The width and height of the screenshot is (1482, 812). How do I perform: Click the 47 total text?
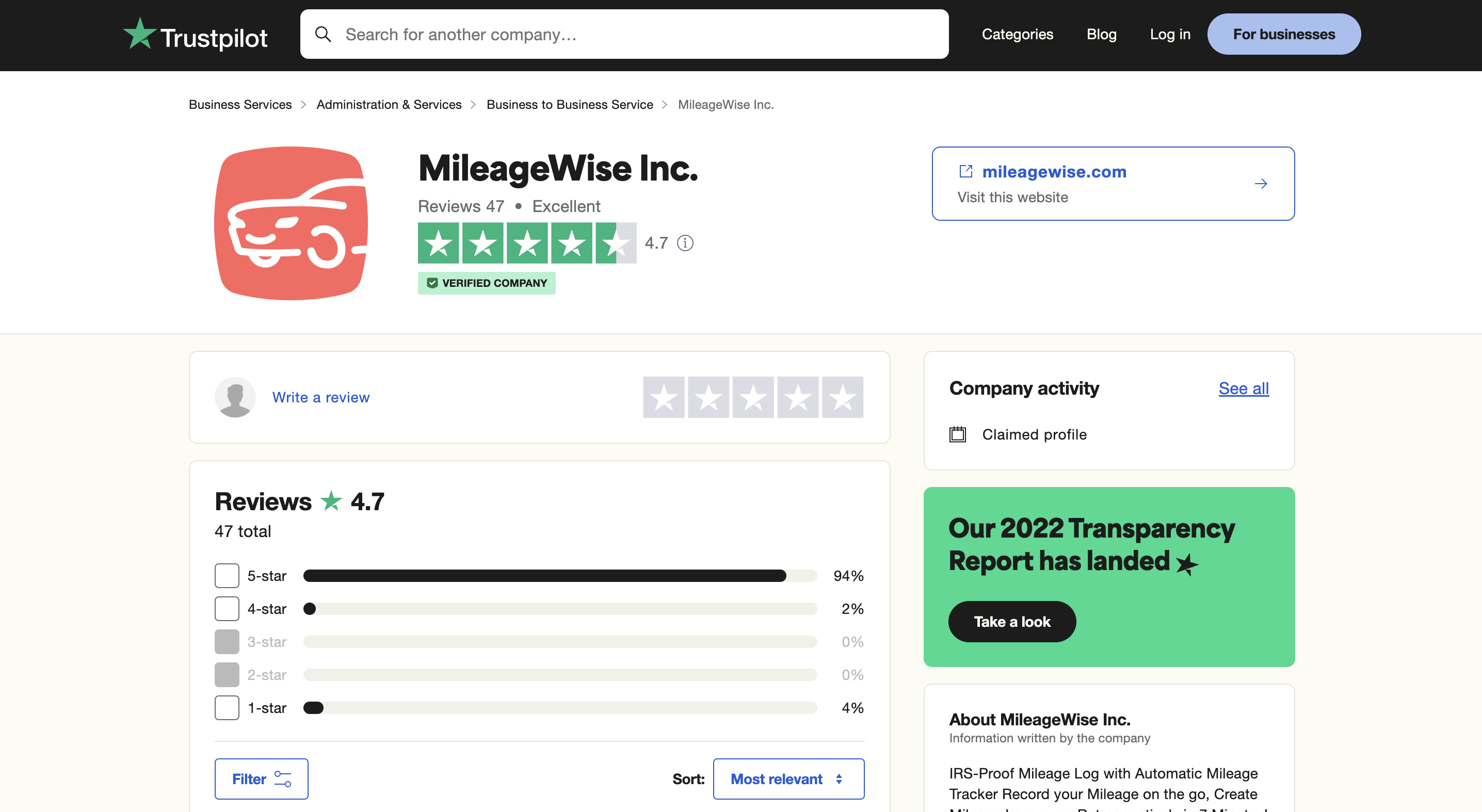pos(242,531)
